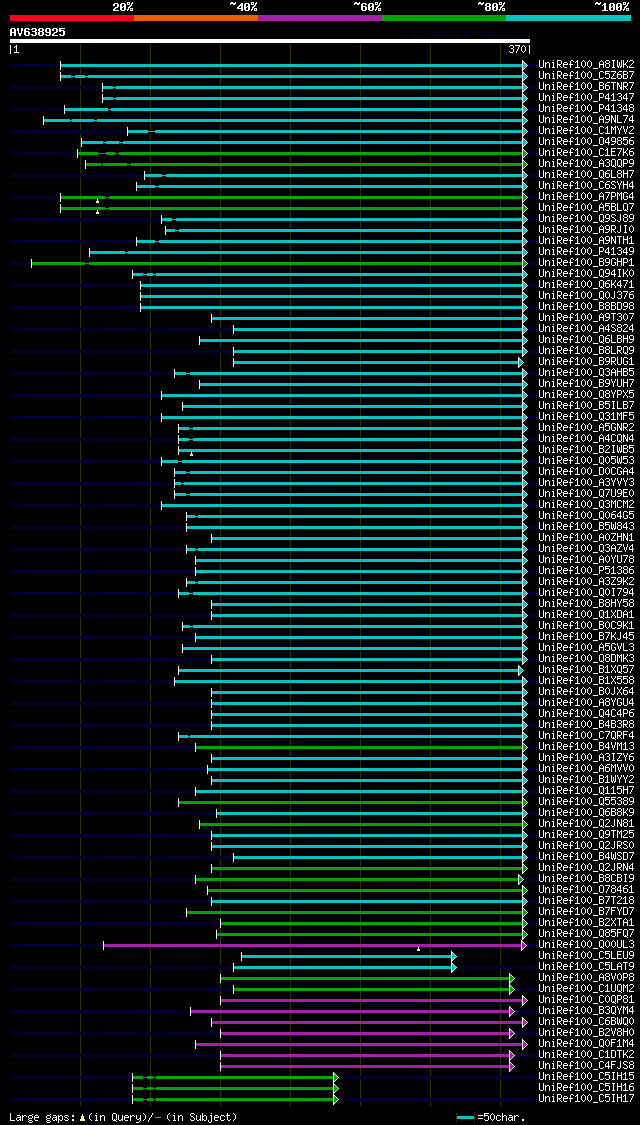
Task: Select UniRef100_Q8YPX5 label
Action: coord(586,396)
